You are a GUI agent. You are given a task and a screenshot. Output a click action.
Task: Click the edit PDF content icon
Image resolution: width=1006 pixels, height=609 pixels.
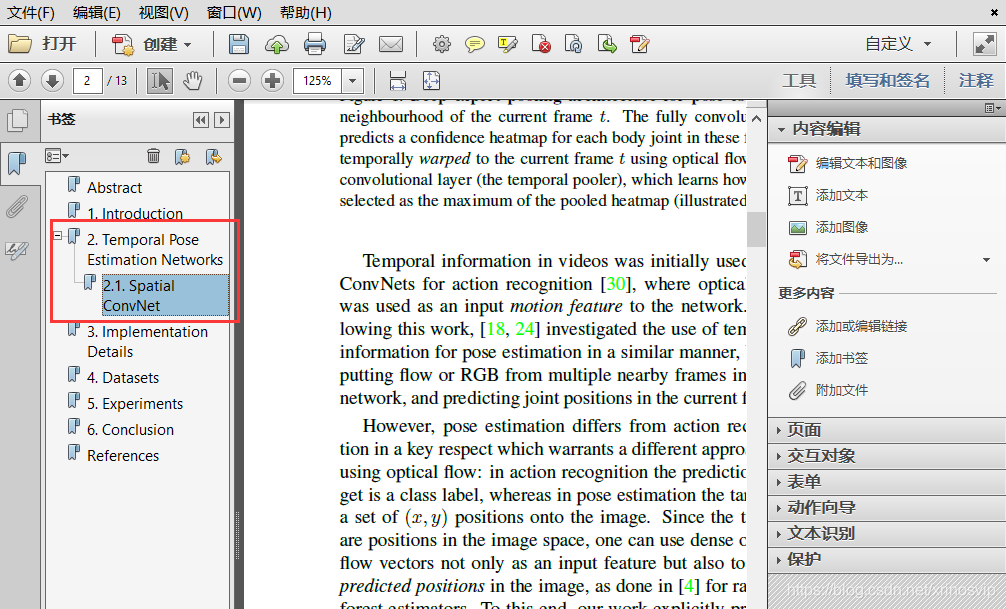click(x=640, y=44)
